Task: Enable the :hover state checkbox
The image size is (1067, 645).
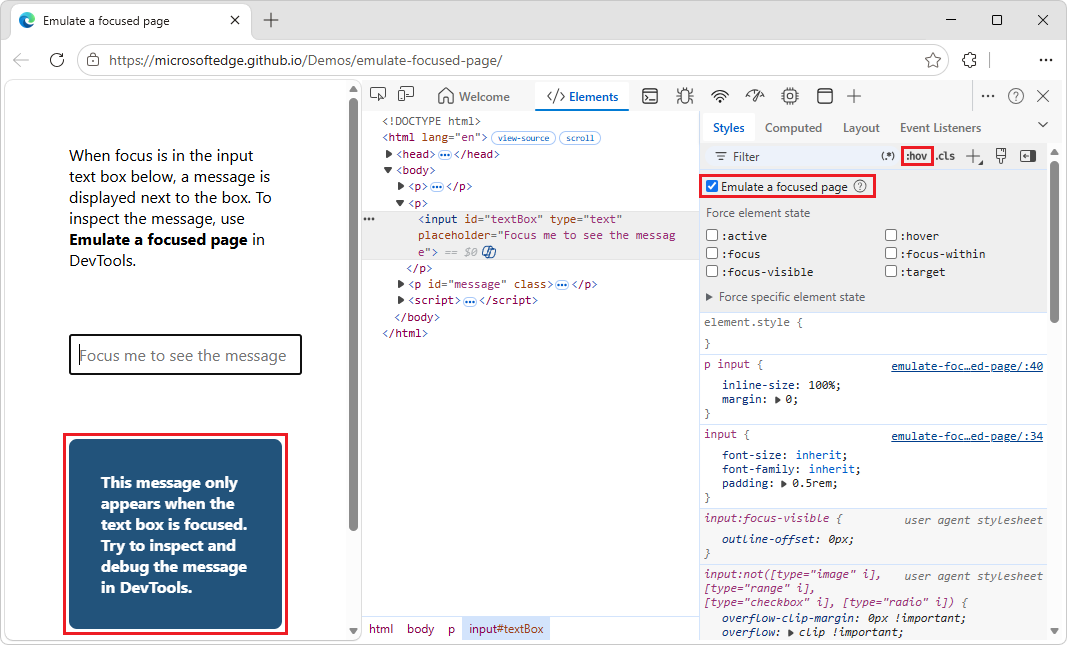Action: (x=891, y=235)
